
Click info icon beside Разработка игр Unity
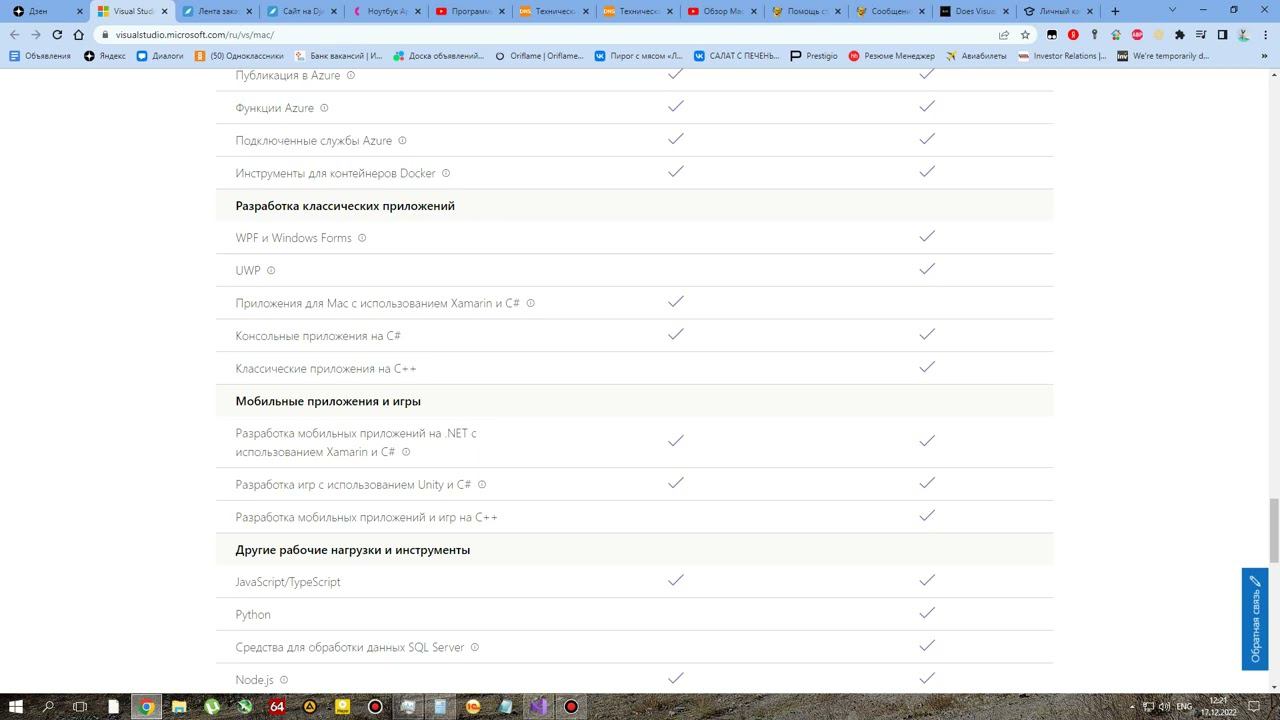tap(482, 485)
